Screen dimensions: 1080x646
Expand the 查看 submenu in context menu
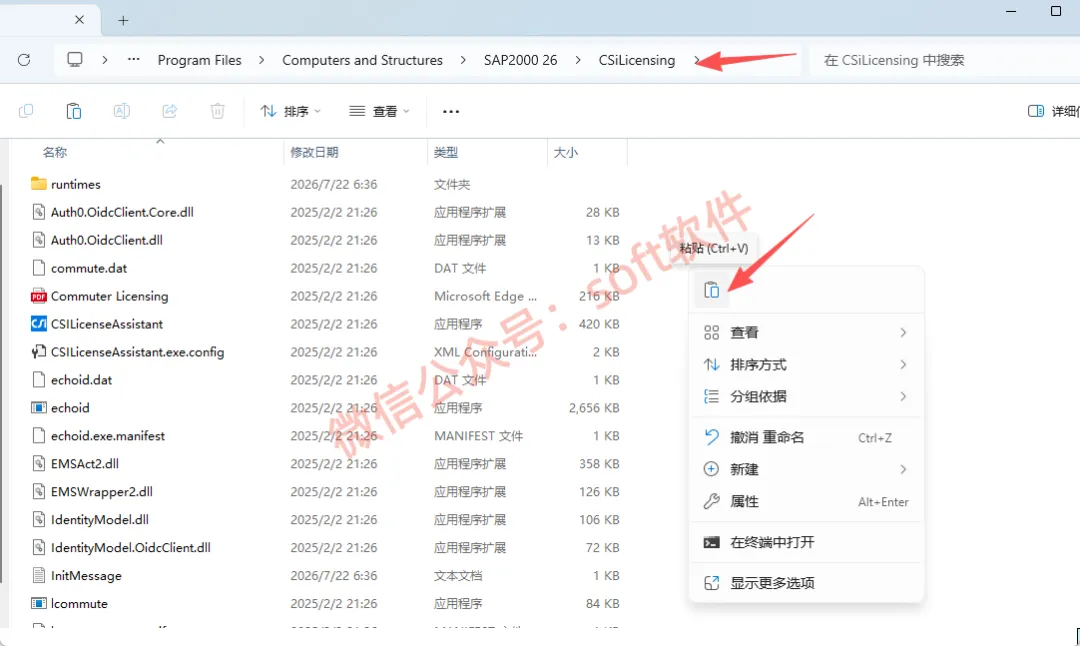806,333
